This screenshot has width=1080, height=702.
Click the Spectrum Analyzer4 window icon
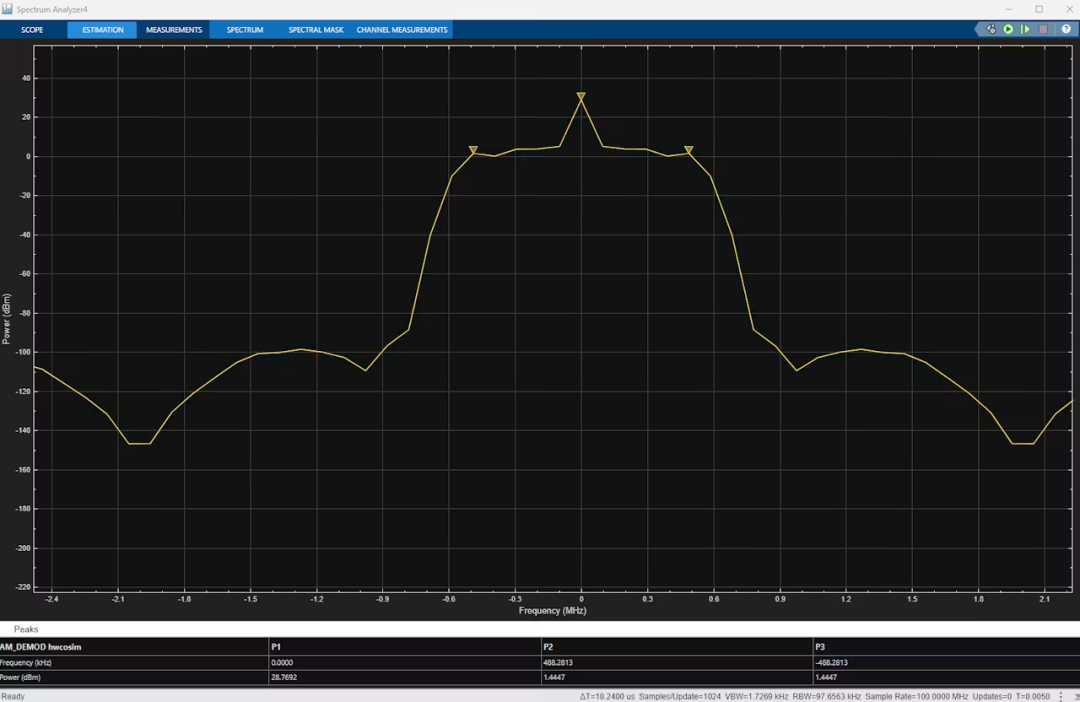[7, 9]
